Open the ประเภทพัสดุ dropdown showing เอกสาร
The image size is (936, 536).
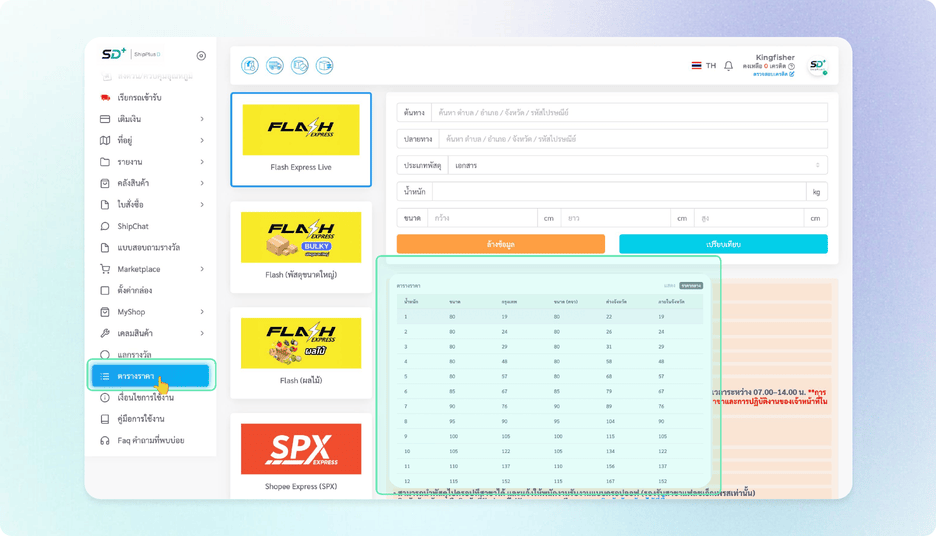click(x=638, y=165)
